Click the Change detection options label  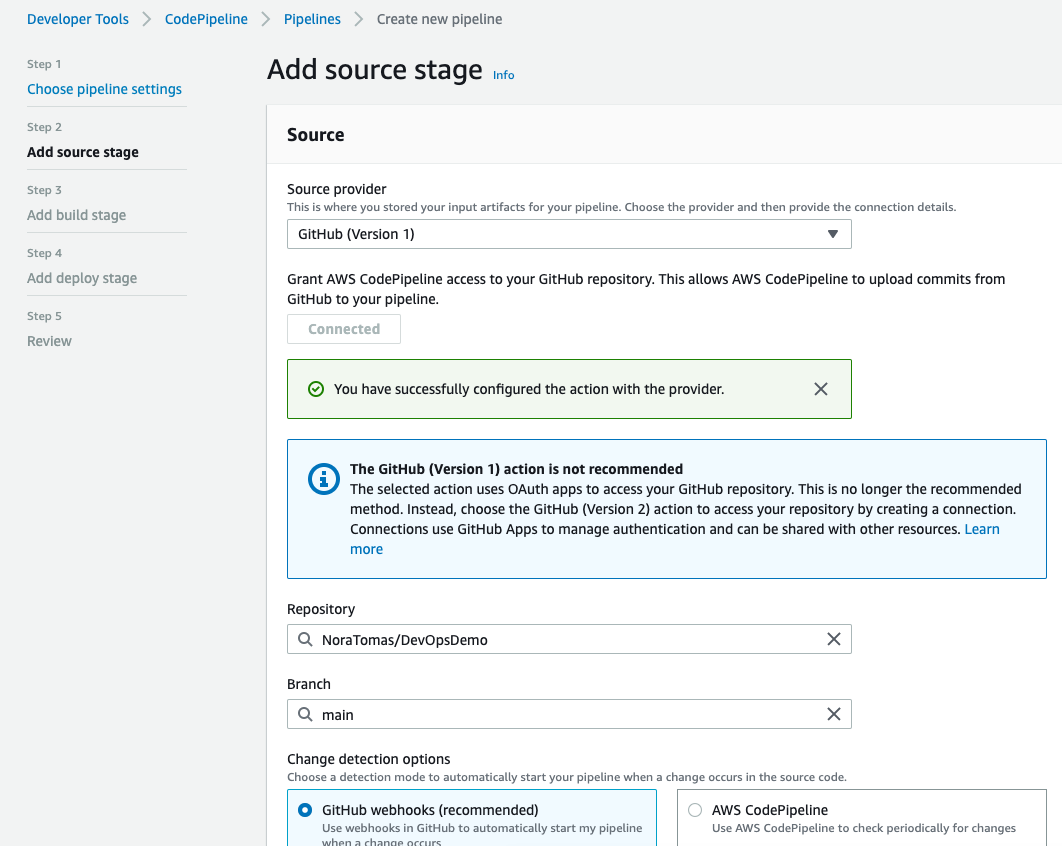368,759
